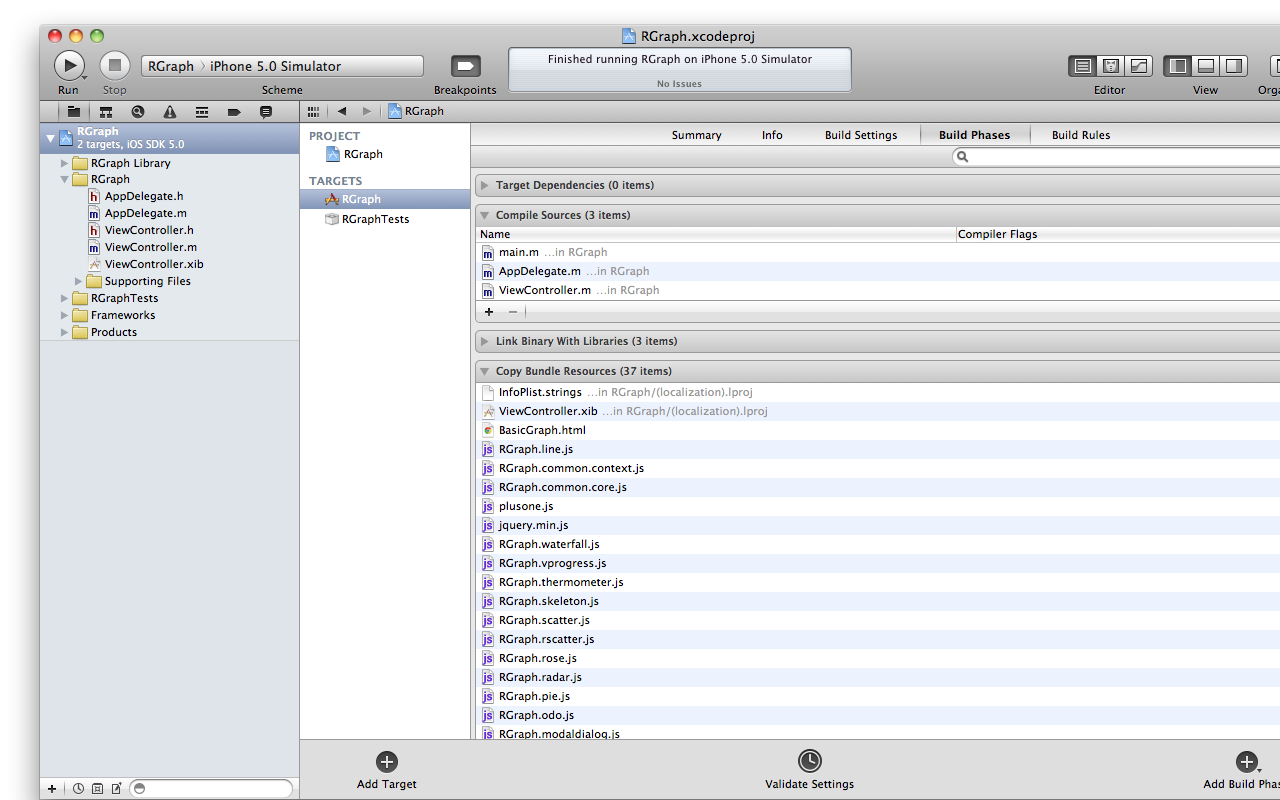Add new file with navigator plus button
The image size is (1280, 800).
[52, 789]
